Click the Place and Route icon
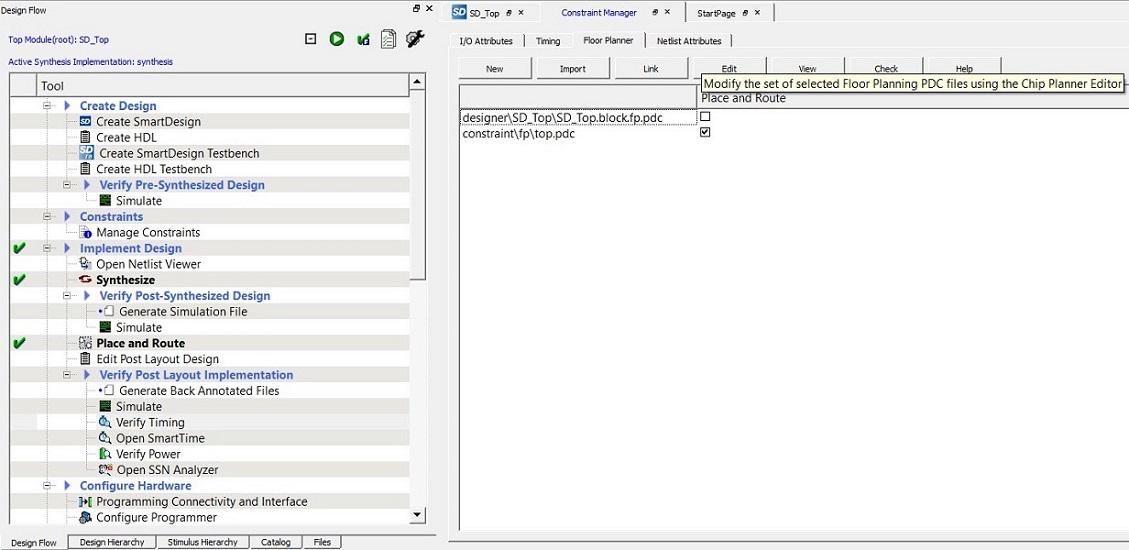This screenshot has height=550, width=1129. click(x=86, y=343)
